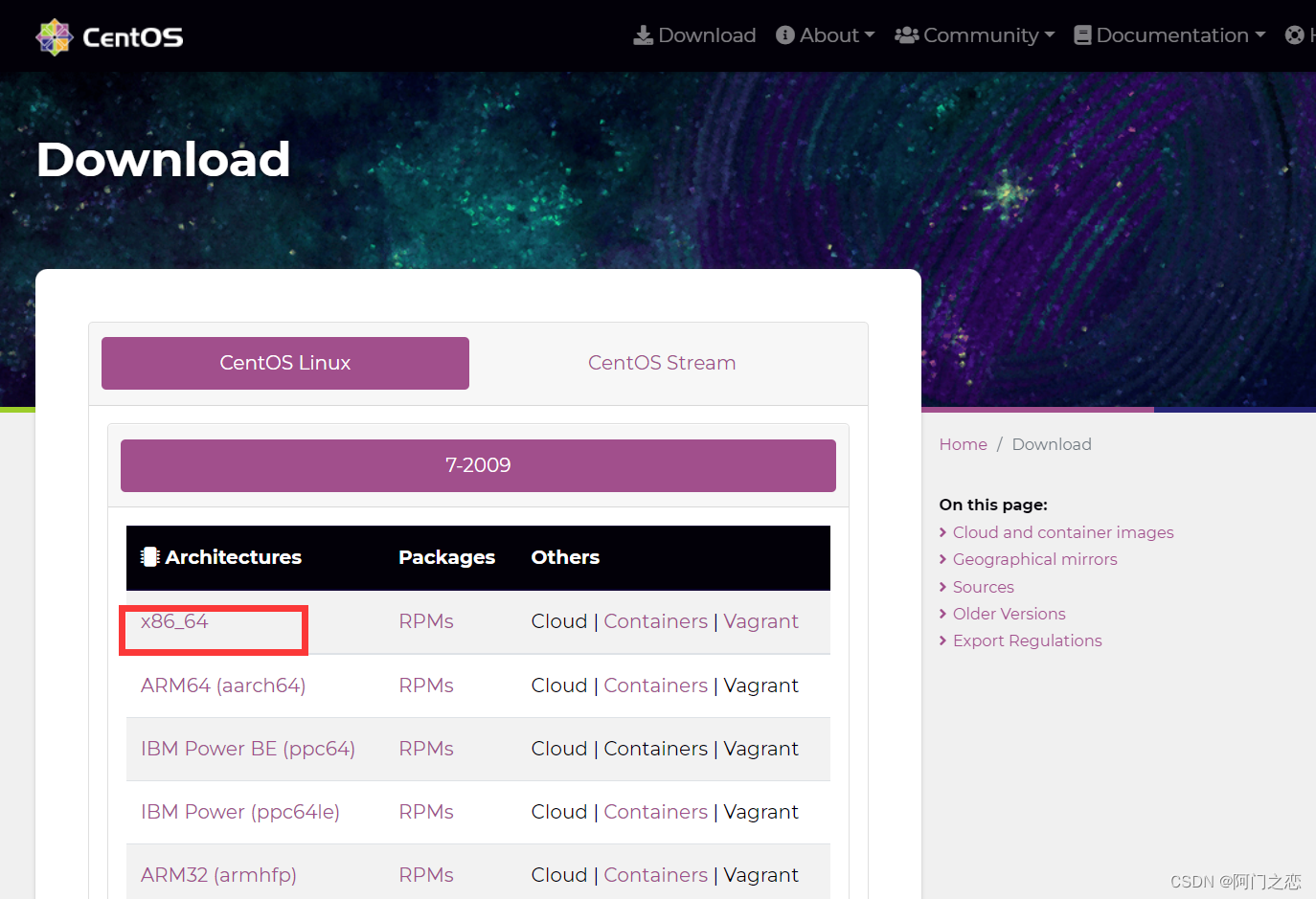Click the Download page heading

163,159
